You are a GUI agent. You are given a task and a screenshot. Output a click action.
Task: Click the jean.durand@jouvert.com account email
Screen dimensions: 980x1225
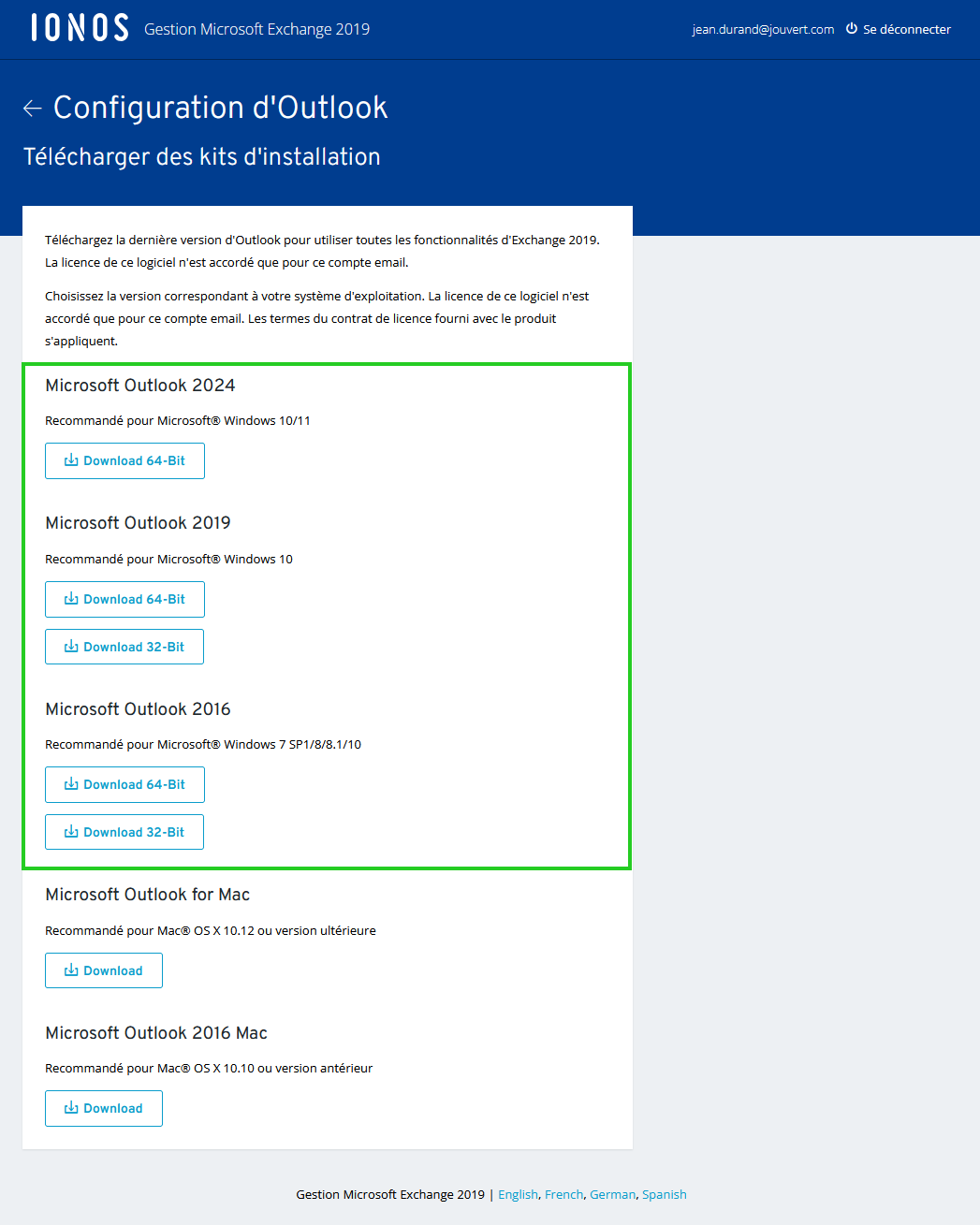click(x=763, y=29)
